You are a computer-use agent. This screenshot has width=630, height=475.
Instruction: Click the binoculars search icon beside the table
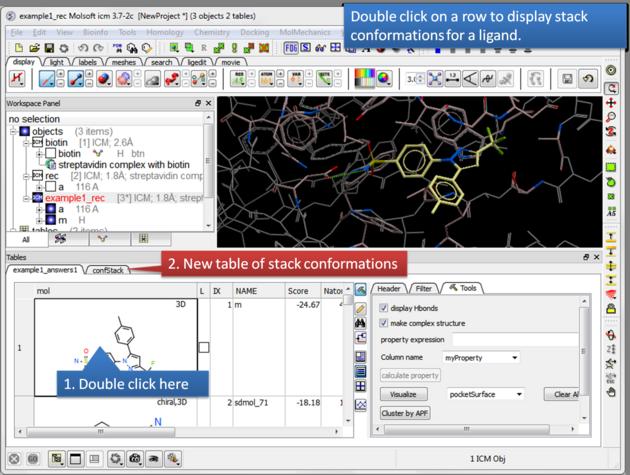(361, 324)
